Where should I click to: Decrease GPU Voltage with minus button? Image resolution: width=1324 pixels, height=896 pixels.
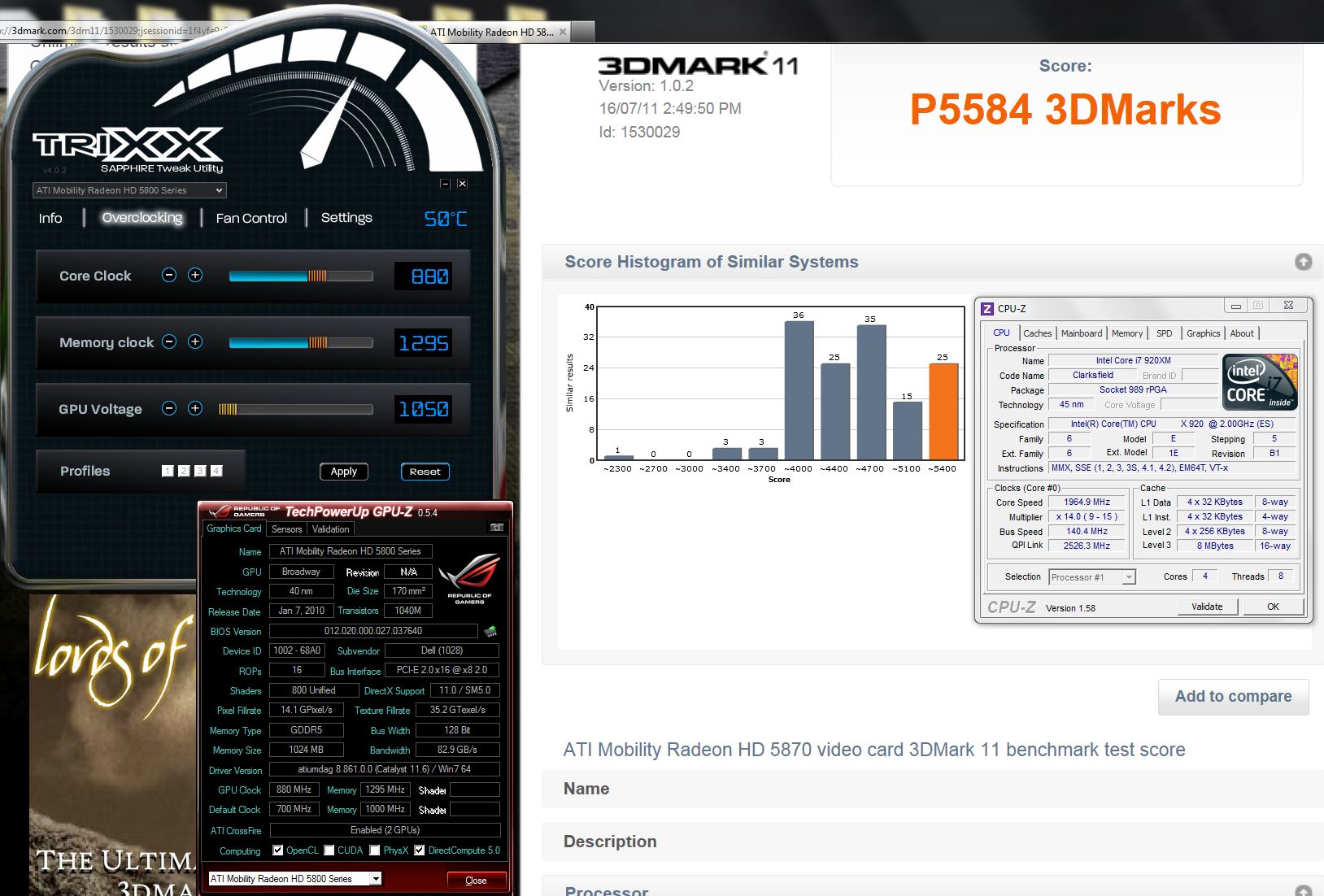tap(169, 408)
